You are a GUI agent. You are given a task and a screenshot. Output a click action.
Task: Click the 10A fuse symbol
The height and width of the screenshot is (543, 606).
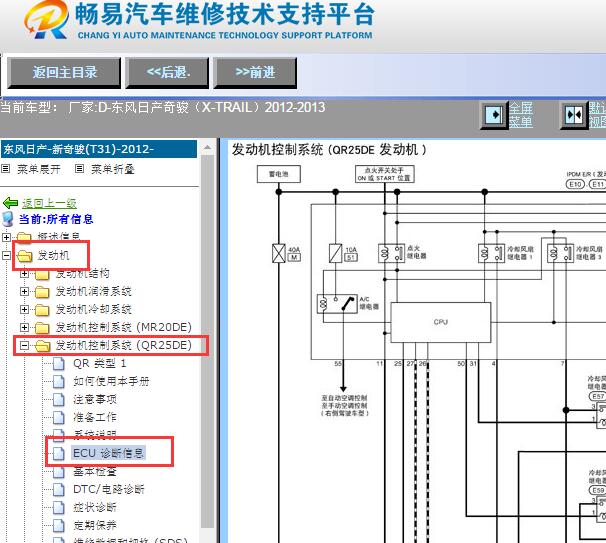[x=335, y=254]
